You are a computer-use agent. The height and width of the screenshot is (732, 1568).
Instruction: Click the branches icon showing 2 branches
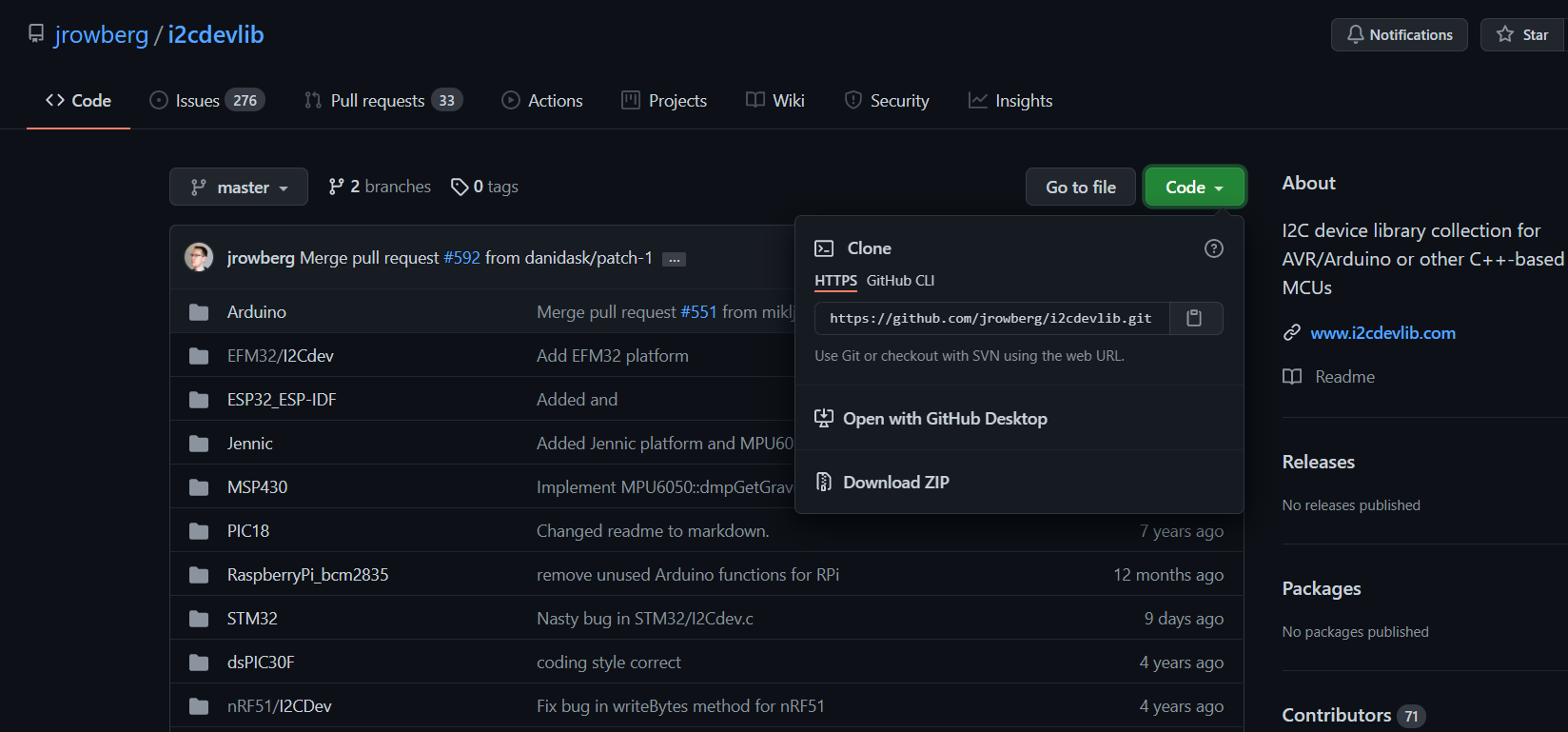tap(336, 187)
